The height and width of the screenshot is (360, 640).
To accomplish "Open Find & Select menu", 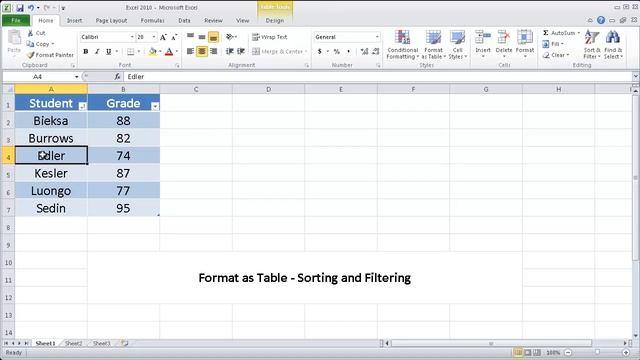I will 613,45.
